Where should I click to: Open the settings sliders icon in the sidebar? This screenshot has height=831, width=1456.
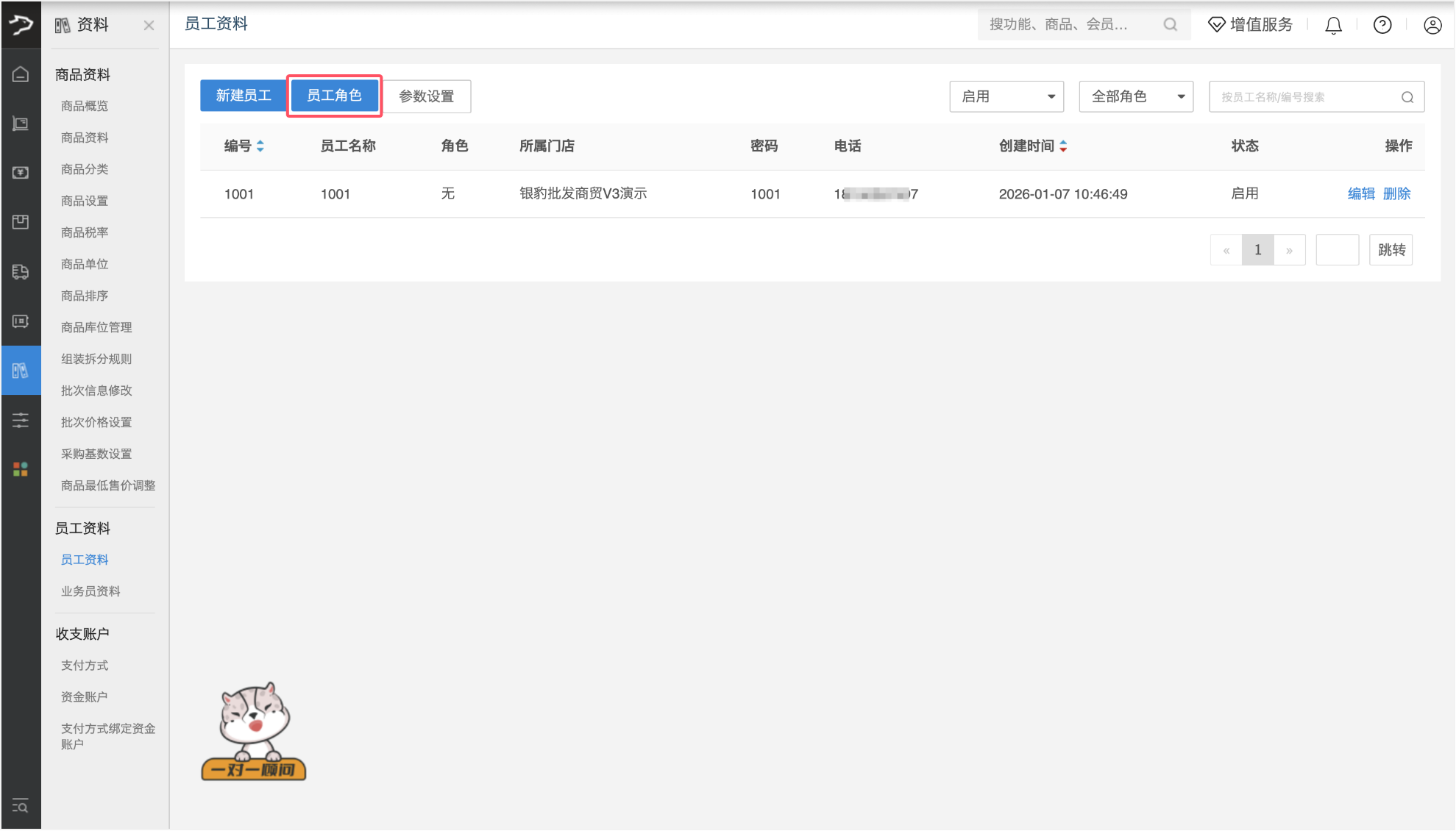21,419
